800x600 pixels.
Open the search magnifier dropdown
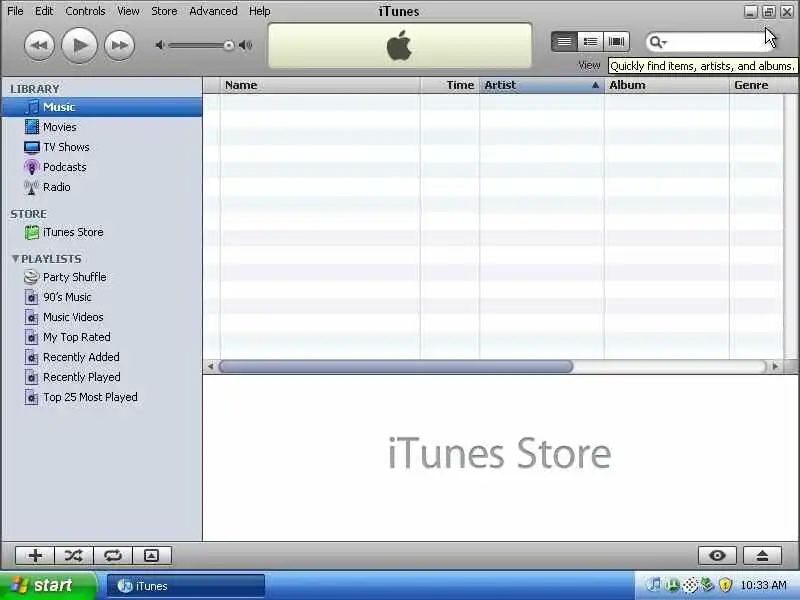658,42
